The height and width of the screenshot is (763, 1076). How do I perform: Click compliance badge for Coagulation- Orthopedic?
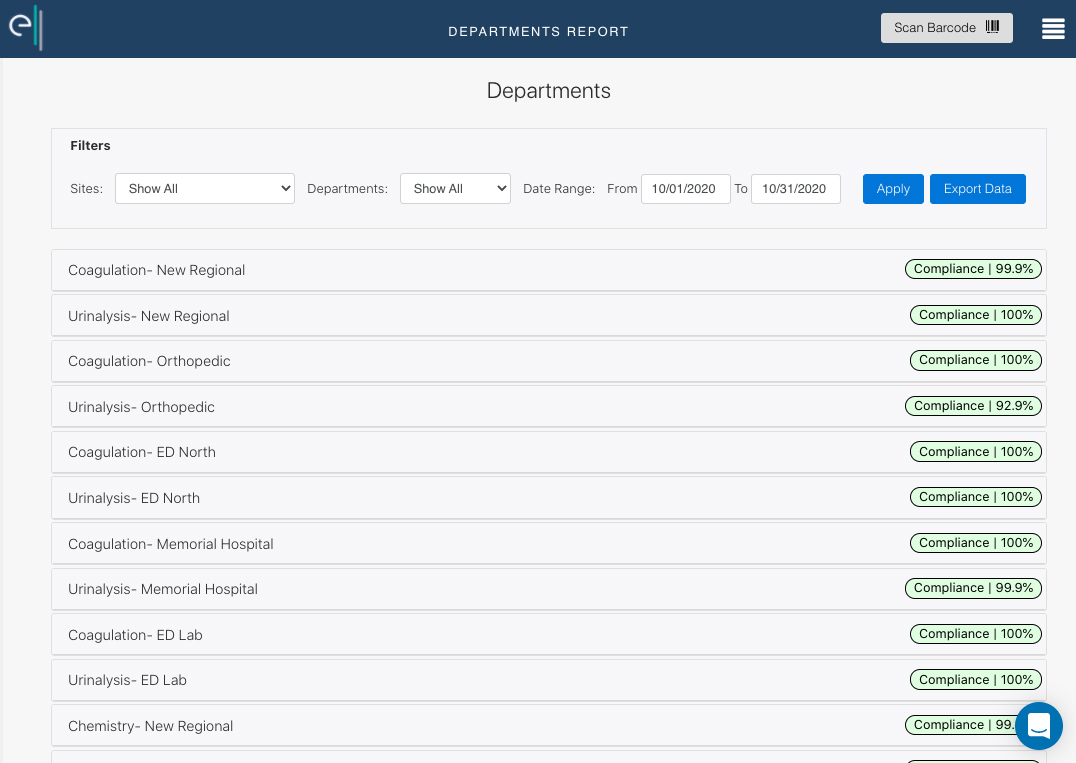point(976,360)
